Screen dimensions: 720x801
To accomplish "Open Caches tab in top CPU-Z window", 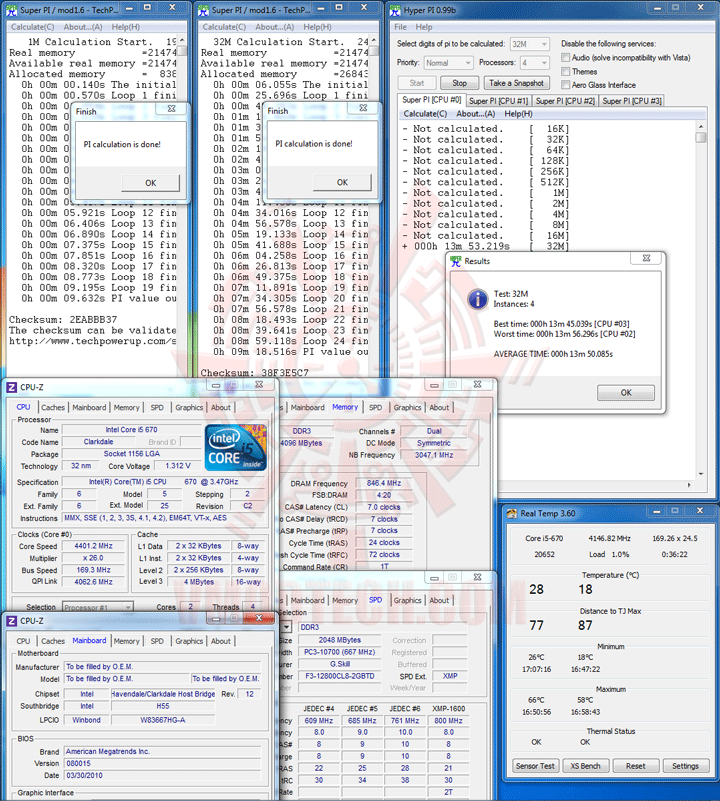I will [53, 407].
